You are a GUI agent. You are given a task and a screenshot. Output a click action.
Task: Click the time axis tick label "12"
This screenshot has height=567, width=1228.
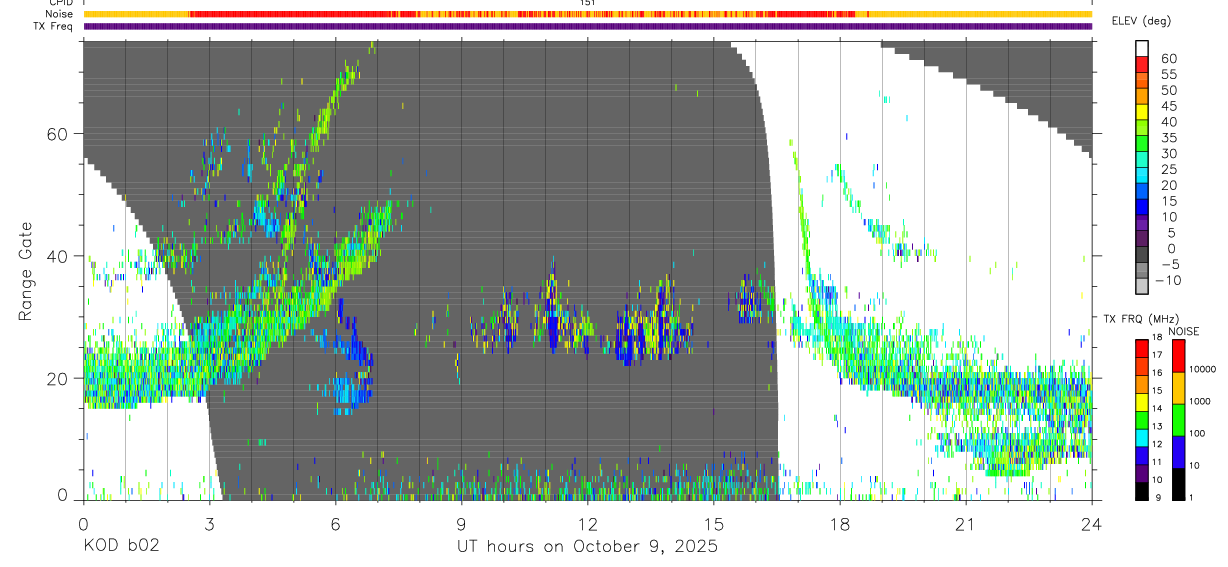point(587,523)
